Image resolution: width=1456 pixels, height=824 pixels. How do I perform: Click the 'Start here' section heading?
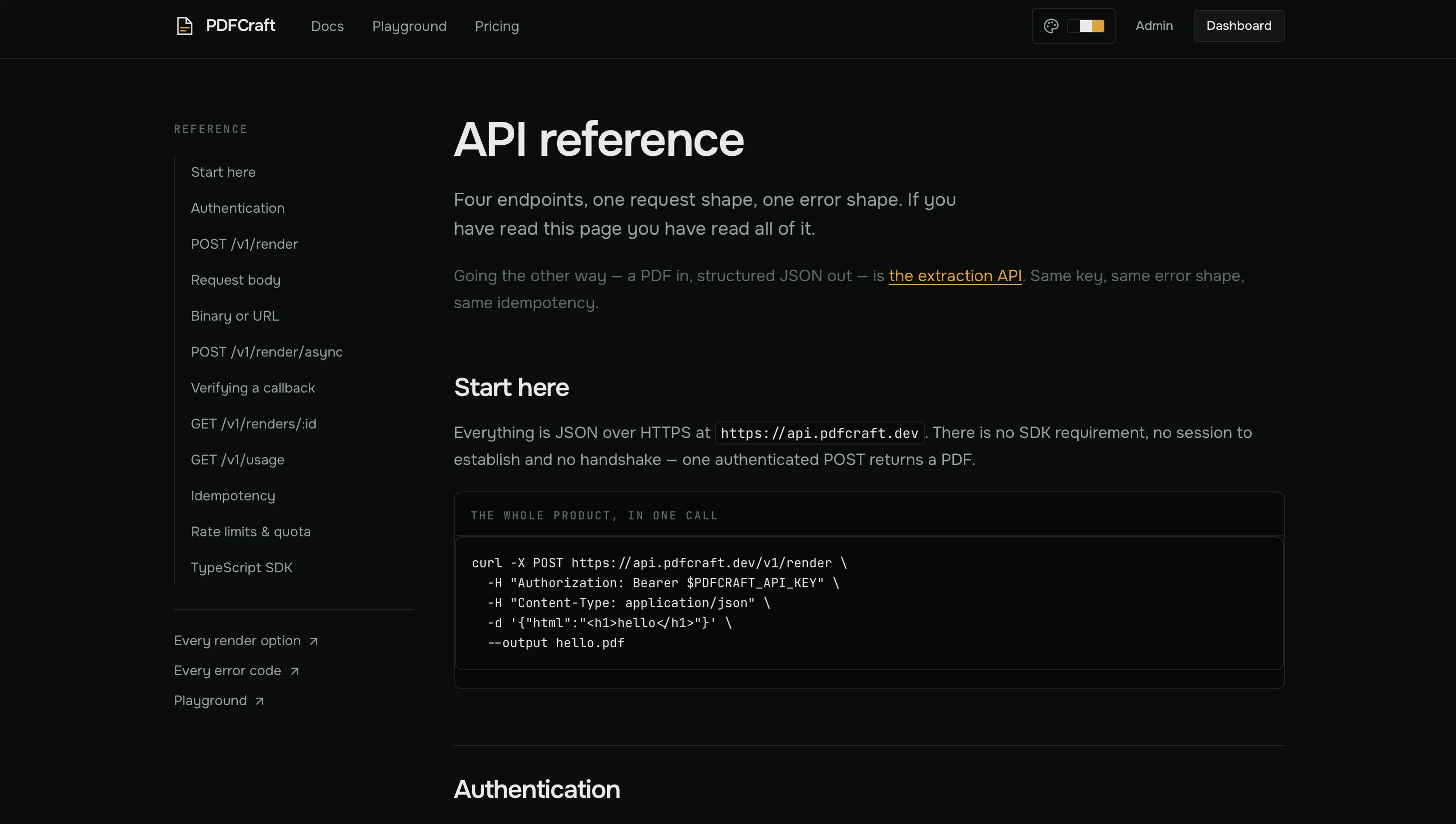point(511,388)
